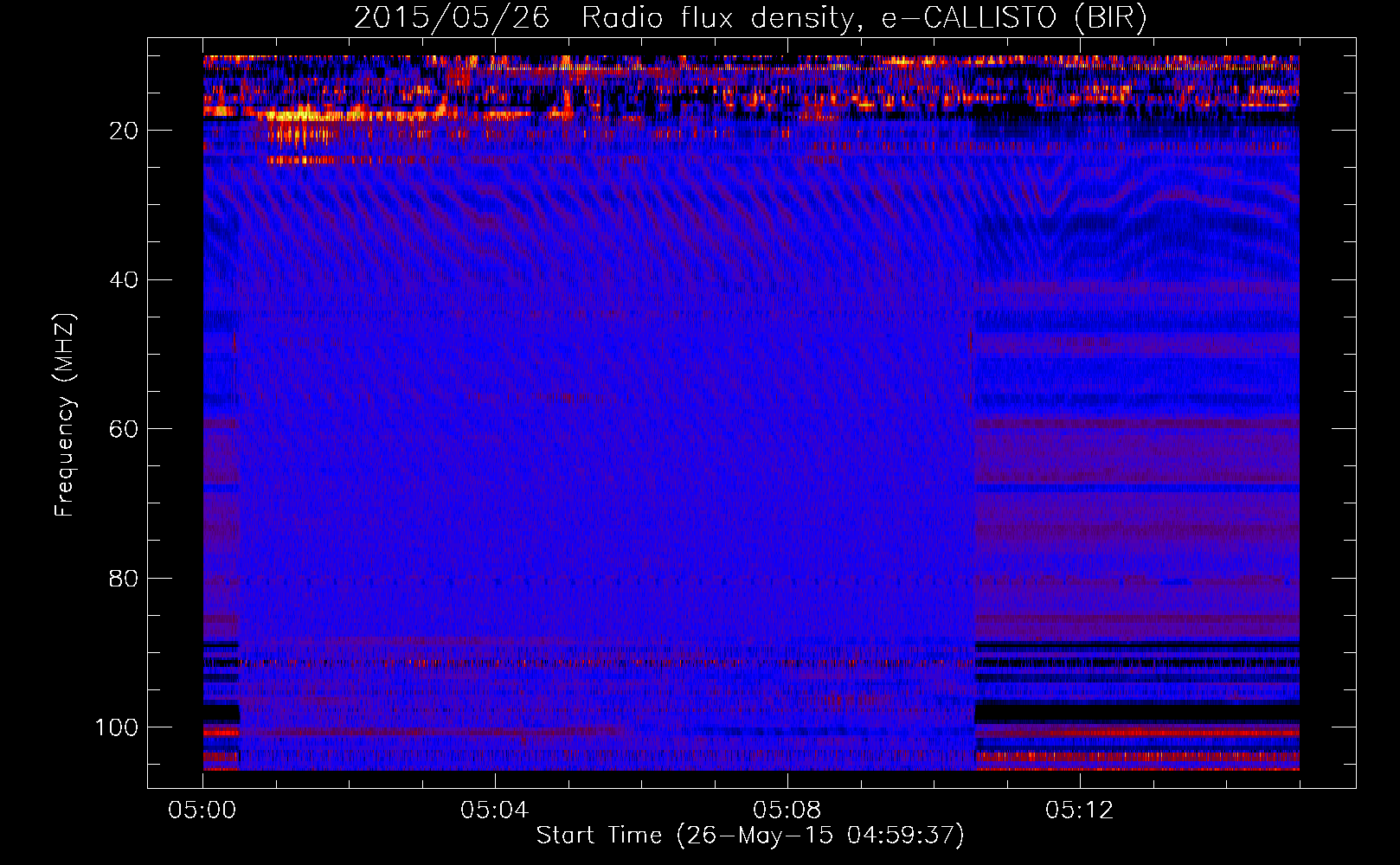Click the 'Frequency (MHZ)' axis label
Viewport: 1400px width, 865px height.
(66, 415)
